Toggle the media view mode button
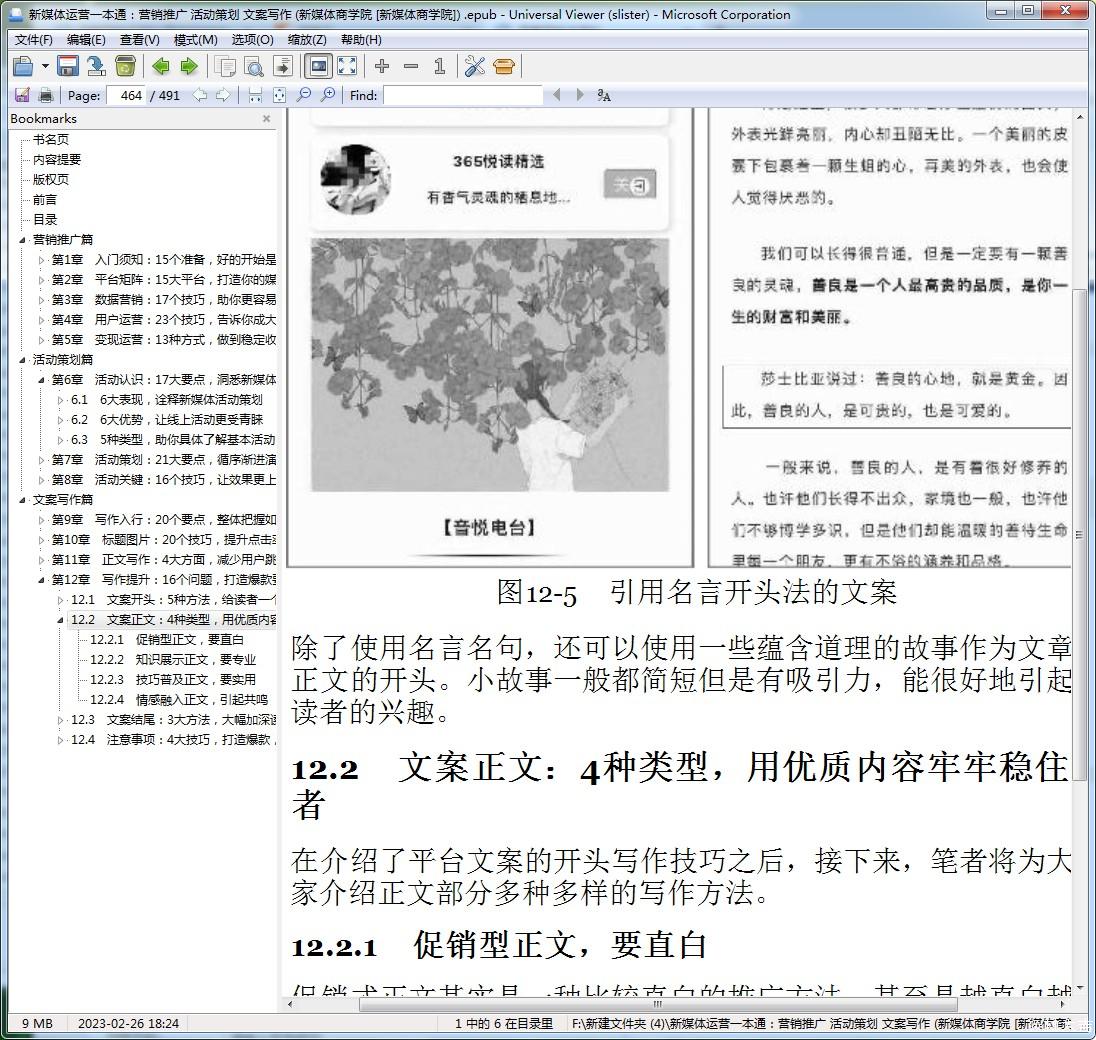This screenshot has height=1040, width=1096. pyautogui.click(x=318, y=66)
